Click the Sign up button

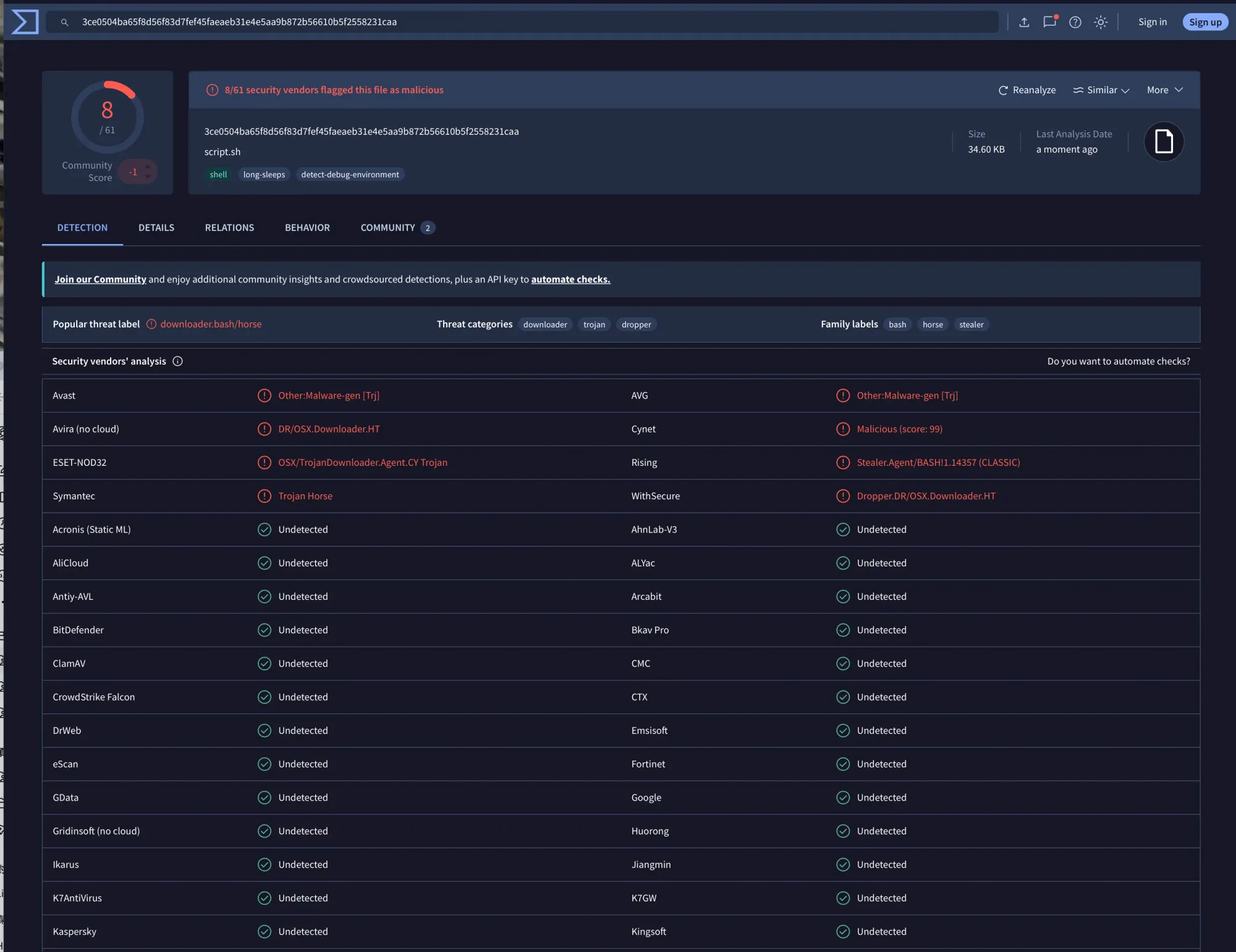pos(1205,22)
